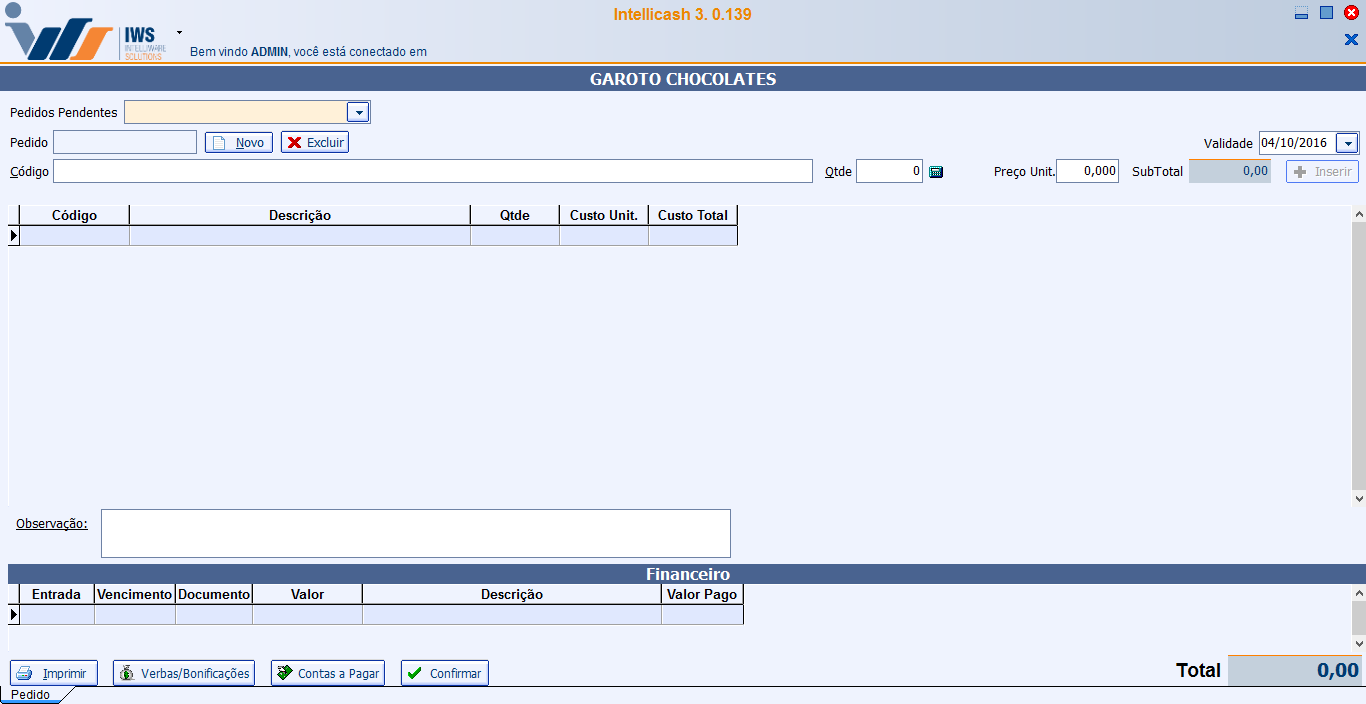Click the Total value display

(1294, 671)
